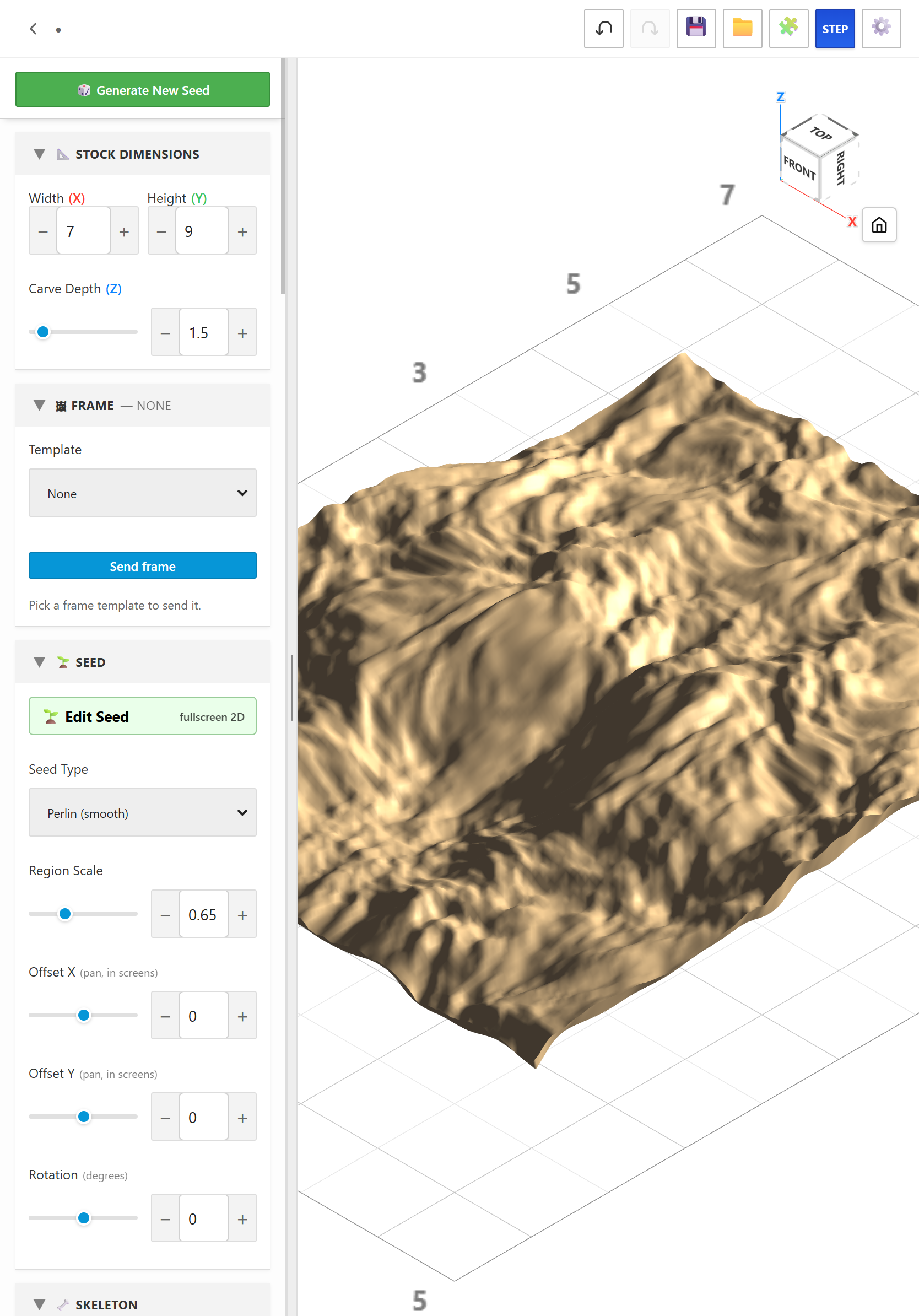Image resolution: width=919 pixels, height=1316 pixels.
Task: Increase Region Scale with plus
Action: [242, 915]
